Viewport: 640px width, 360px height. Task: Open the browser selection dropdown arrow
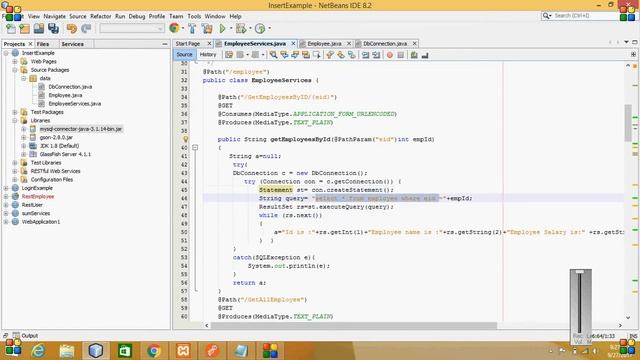point(183,29)
